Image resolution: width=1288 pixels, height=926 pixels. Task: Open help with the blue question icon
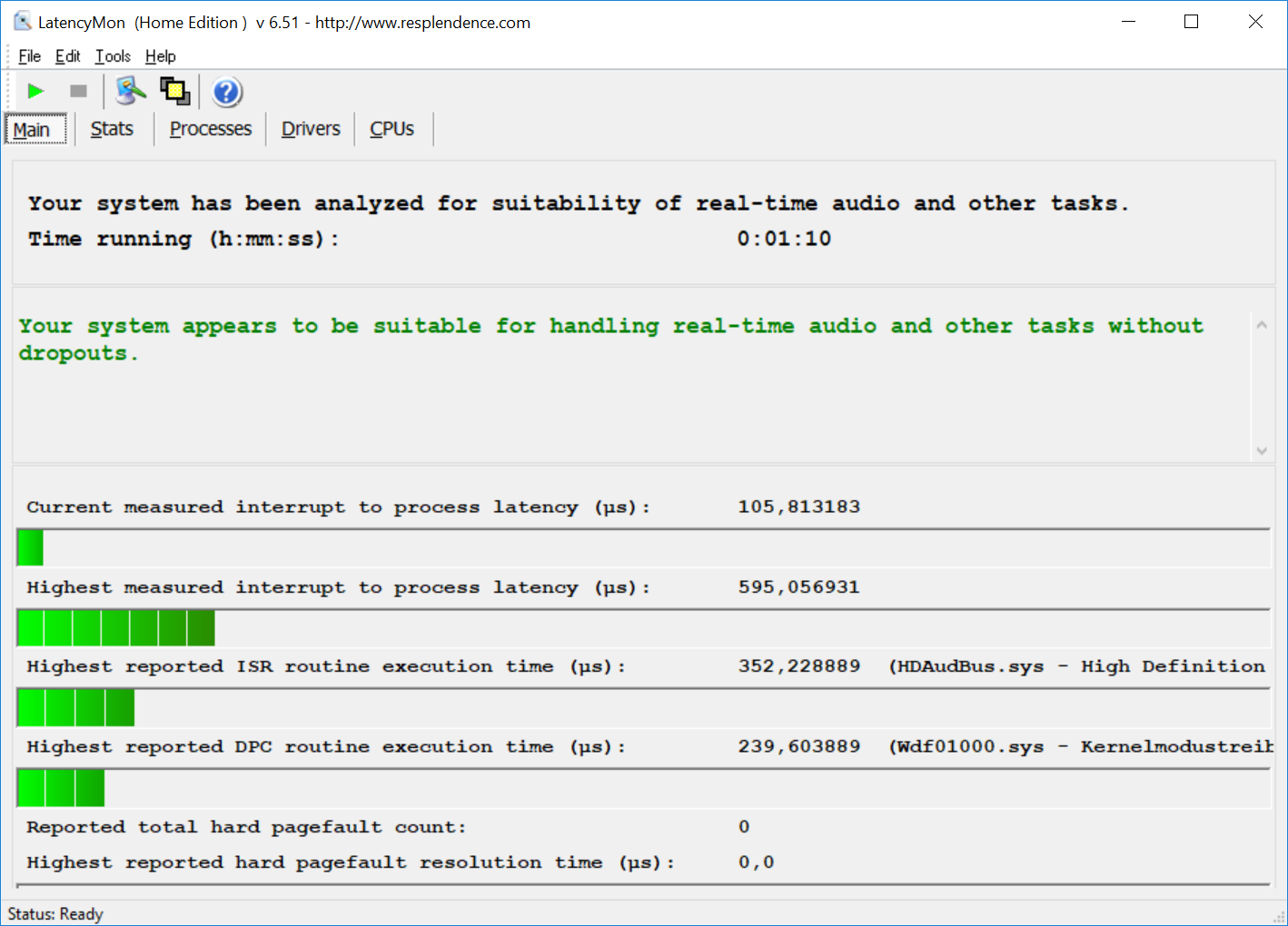point(227,92)
